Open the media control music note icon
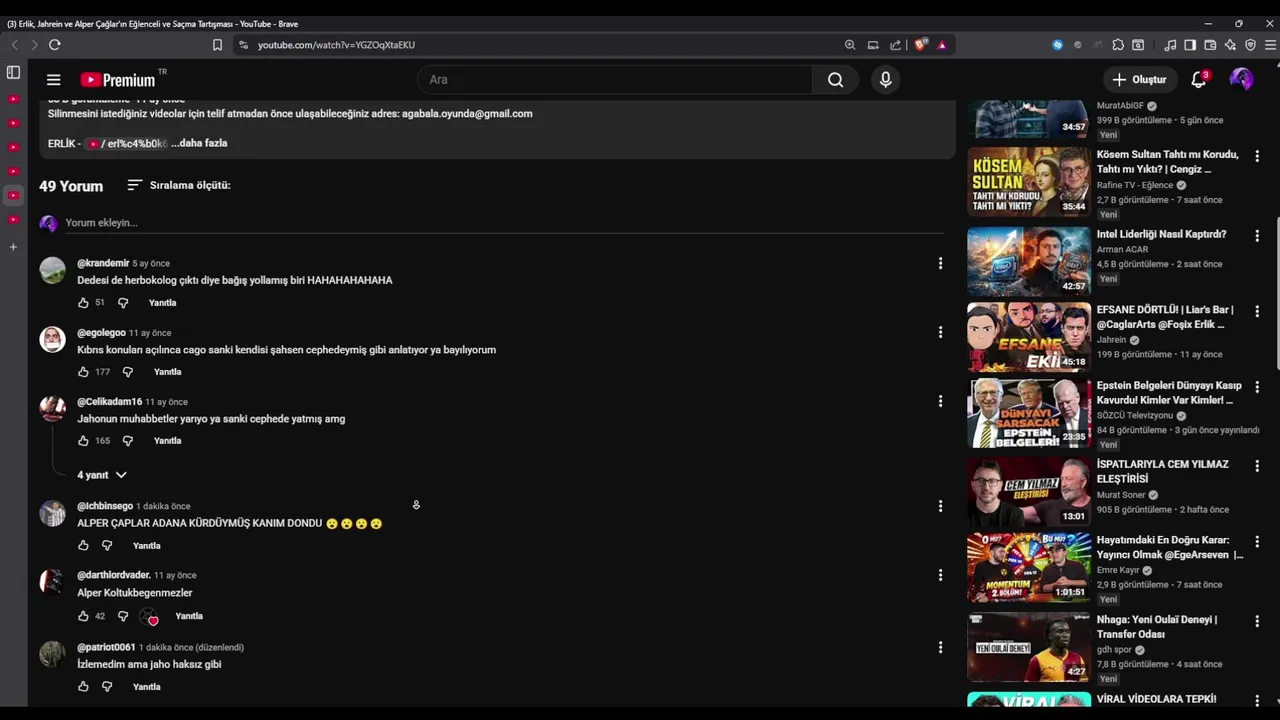Image resolution: width=1280 pixels, height=720 pixels. click(1170, 45)
